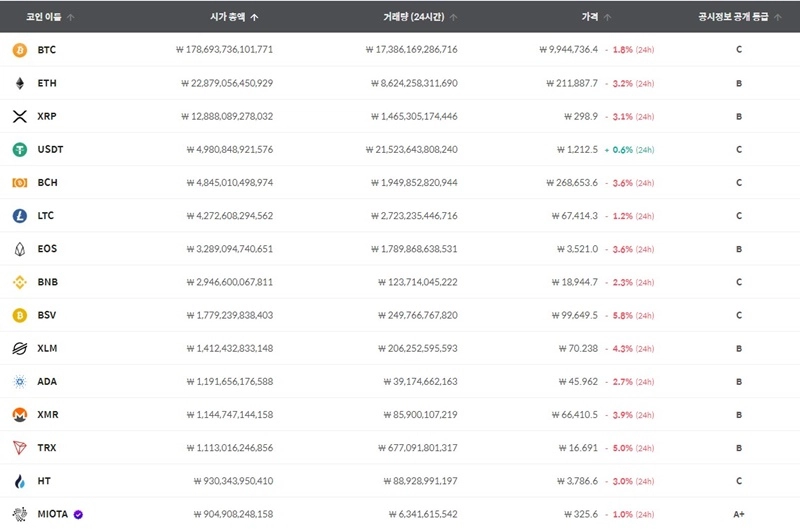Select MIOTA 24h volume ₩6,341,615,542

click(x=423, y=514)
